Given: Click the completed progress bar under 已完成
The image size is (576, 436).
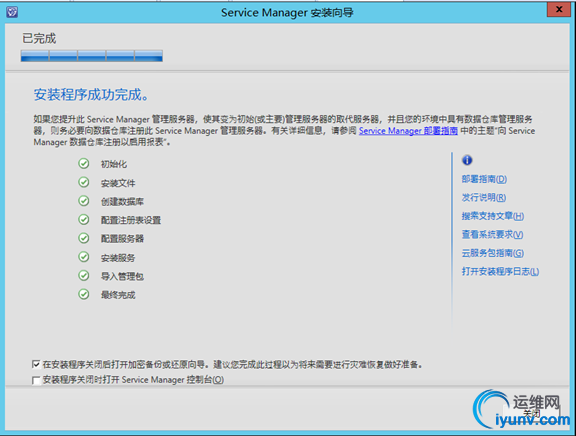Looking at the screenshot, I should tap(92, 56).
